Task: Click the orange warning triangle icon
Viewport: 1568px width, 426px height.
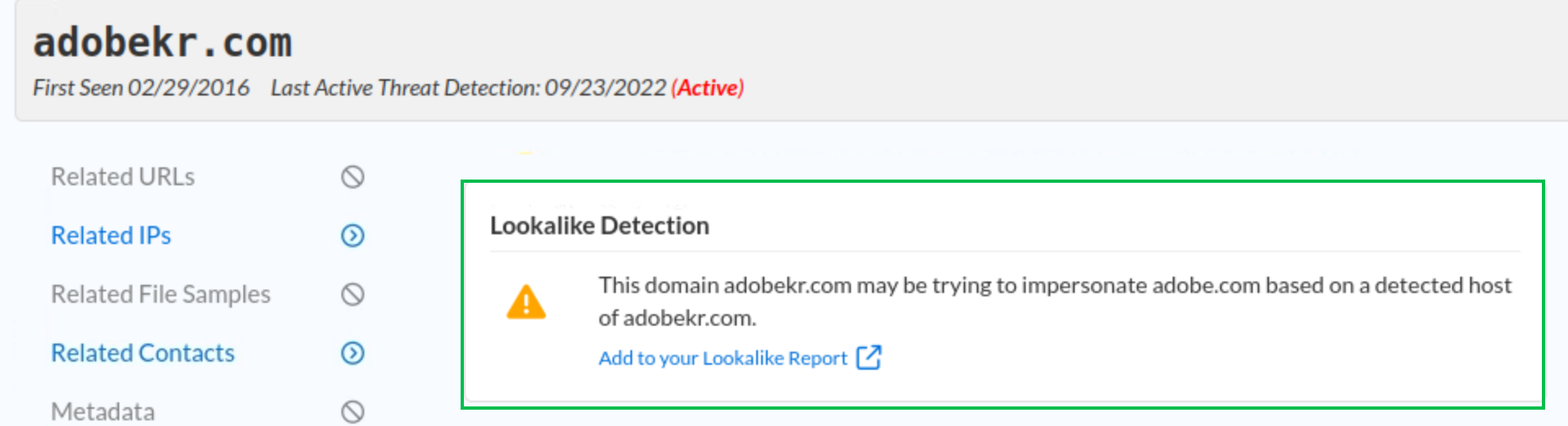Action: [526, 302]
